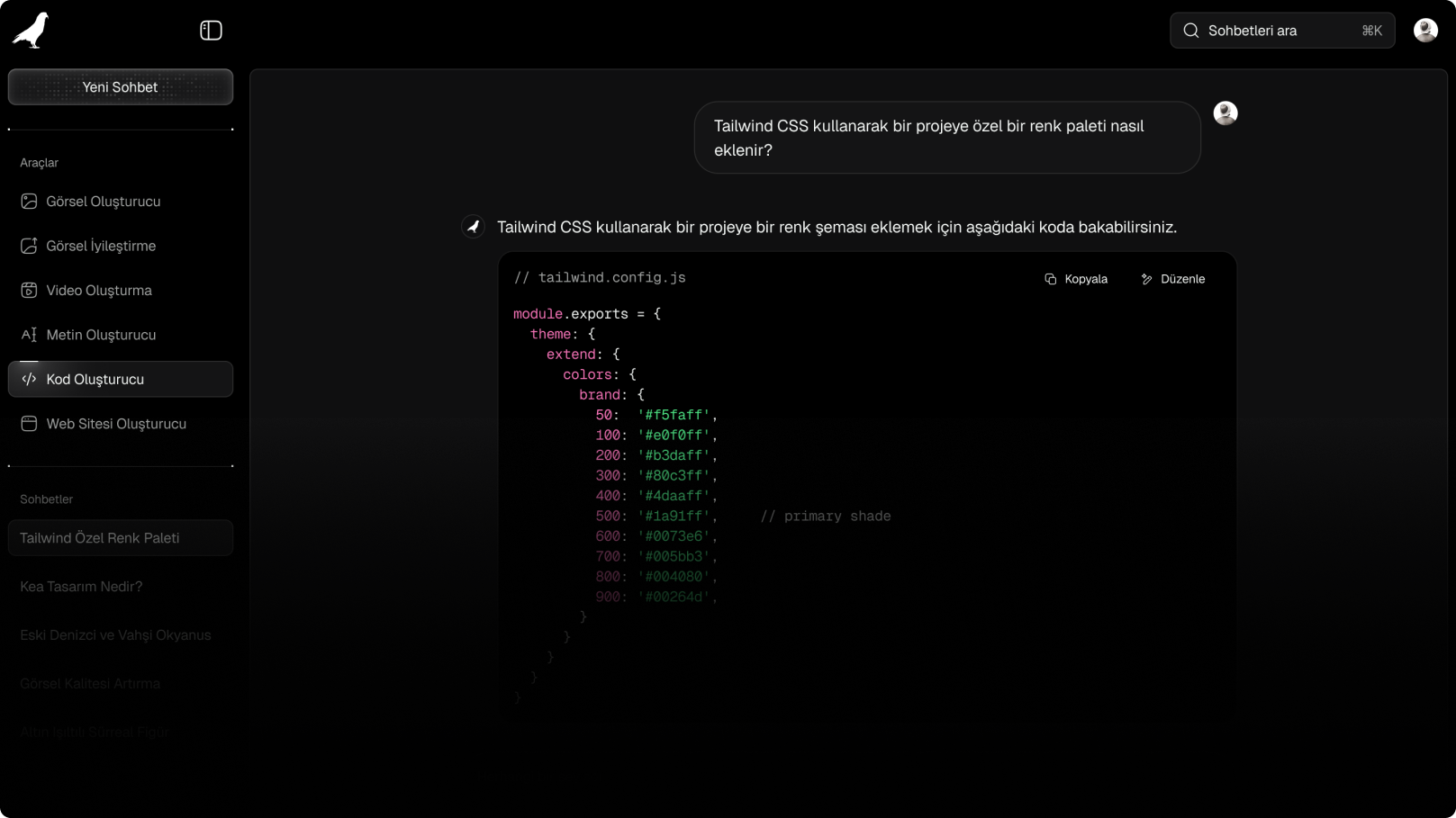Viewport: 1456px width, 818px height.
Task: Focus the Sohbetleri ara search field
Action: (x=1282, y=31)
